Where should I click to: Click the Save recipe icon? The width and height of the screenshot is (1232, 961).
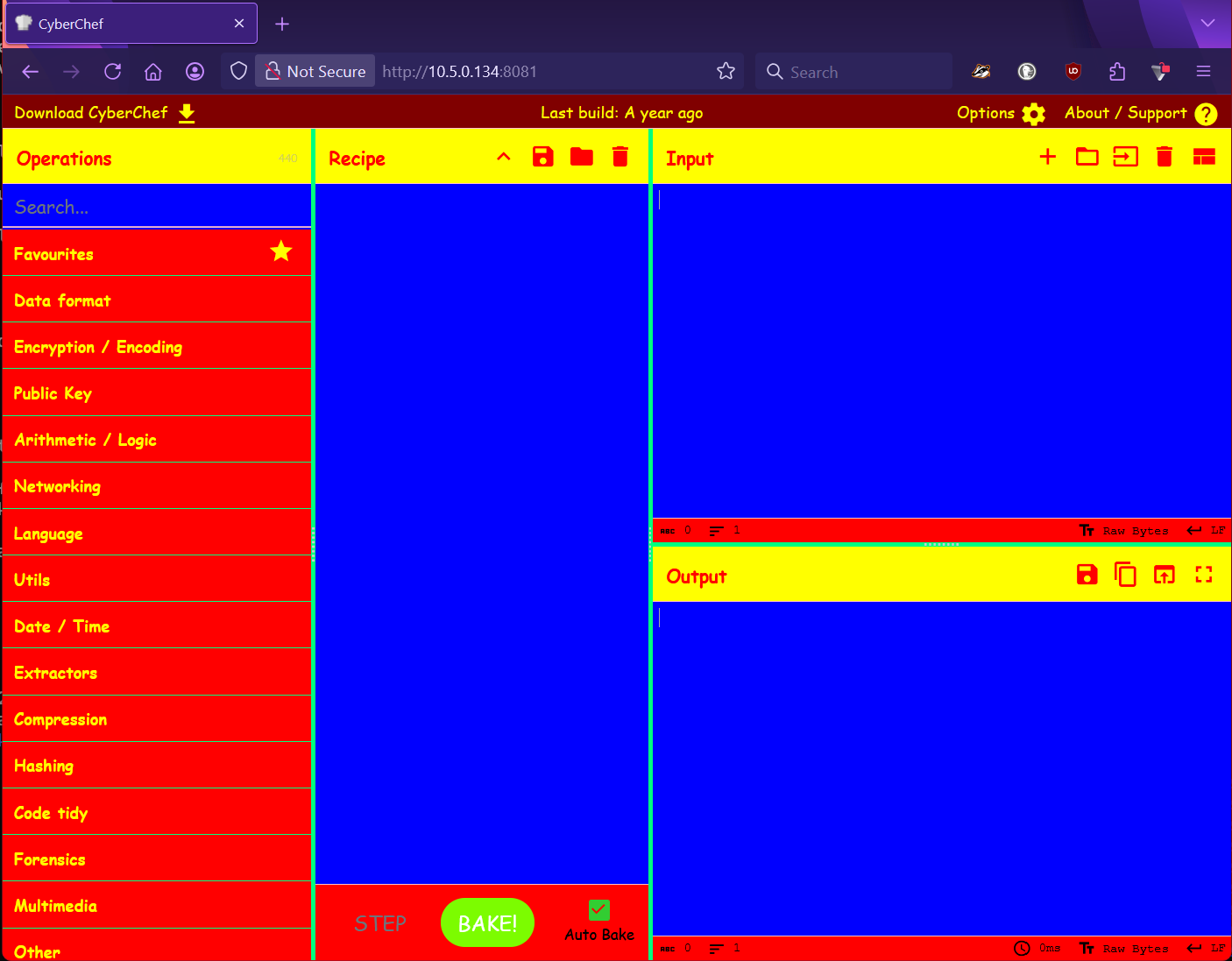click(x=542, y=157)
